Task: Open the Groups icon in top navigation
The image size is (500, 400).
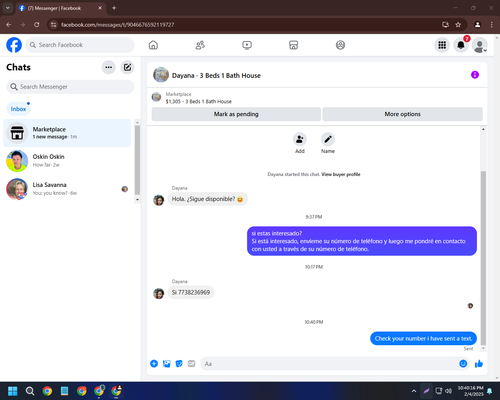Action: (340, 45)
